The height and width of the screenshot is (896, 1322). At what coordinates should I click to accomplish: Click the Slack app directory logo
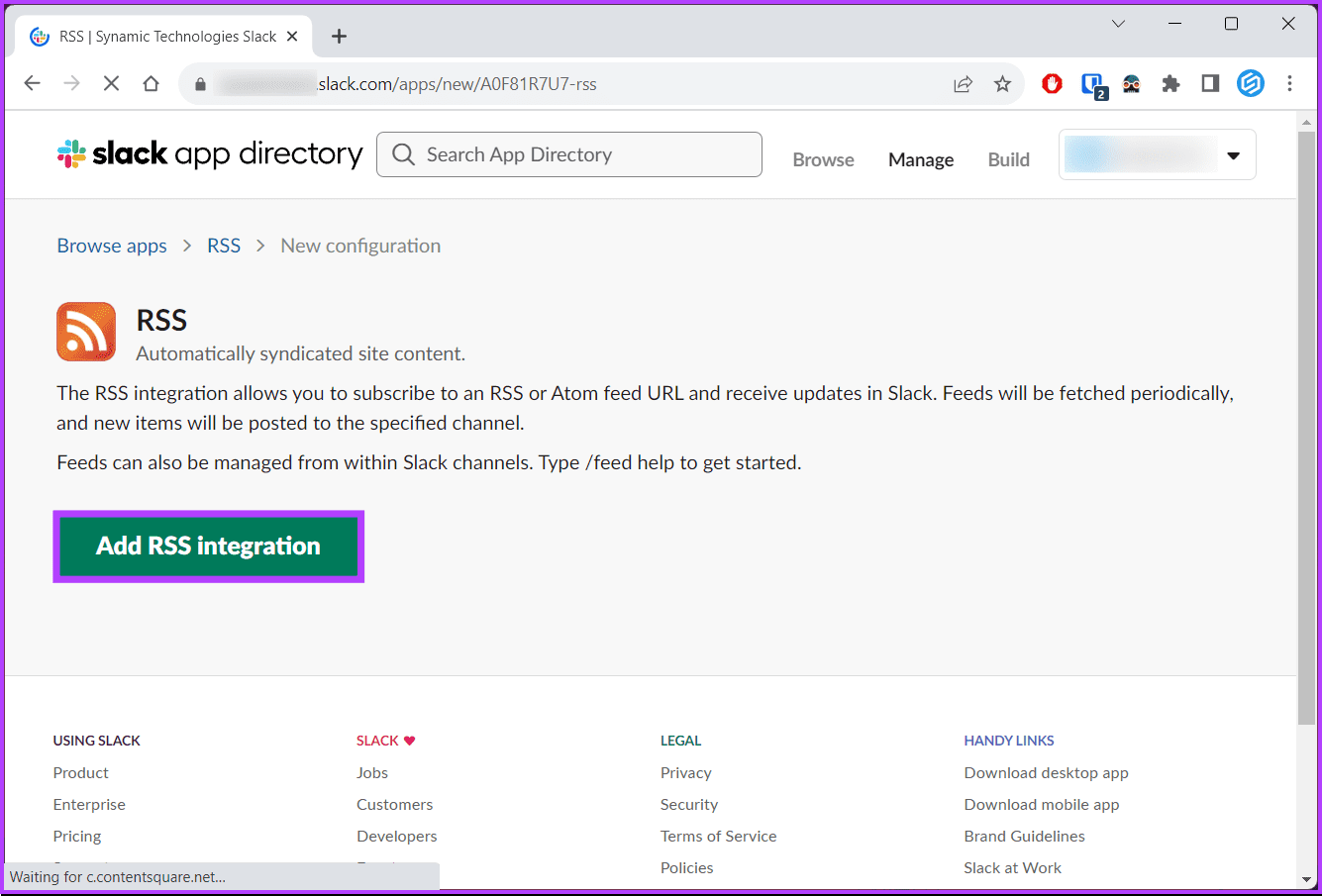[209, 153]
